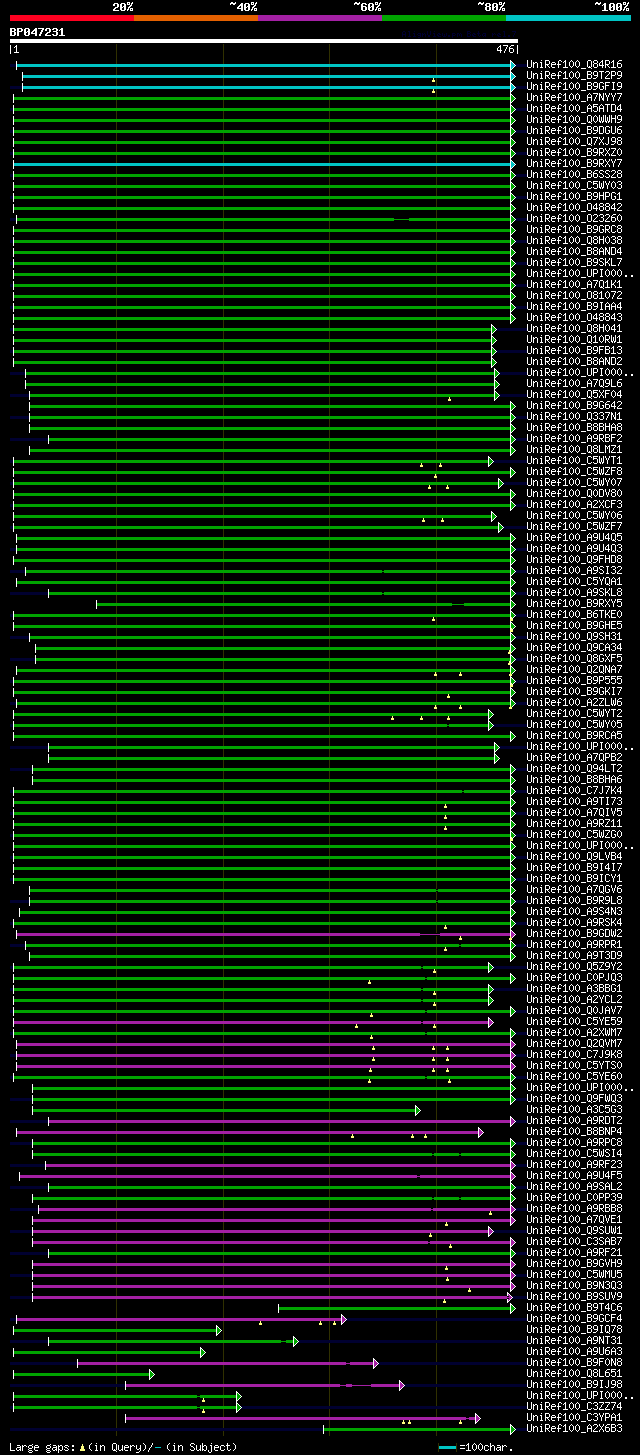Image resolution: width=640 pixels, height=1455 pixels.
Task: Click the purple alignment bar for UniRef100_B9GDW2
Action: coord(266,933)
